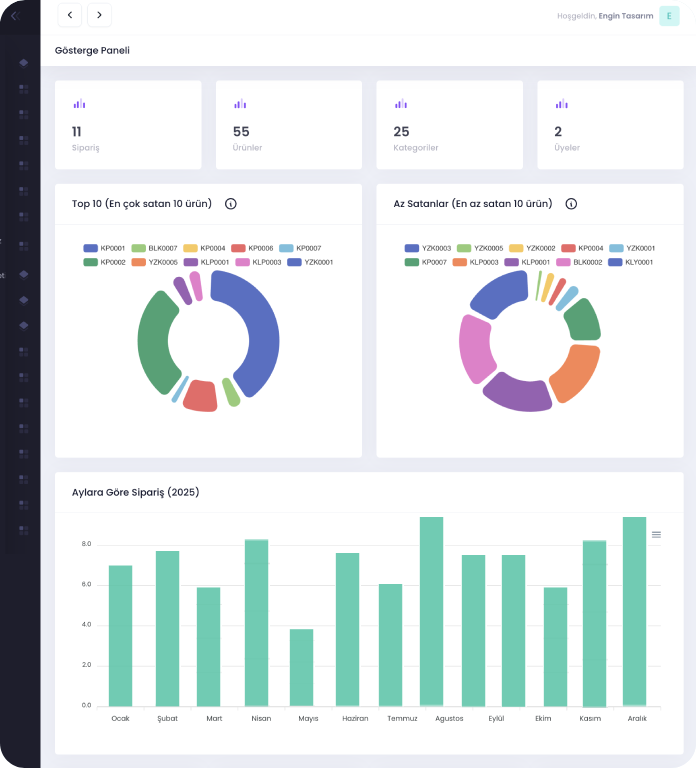Click the Gösterge Paneli page title

tap(92, 50)
